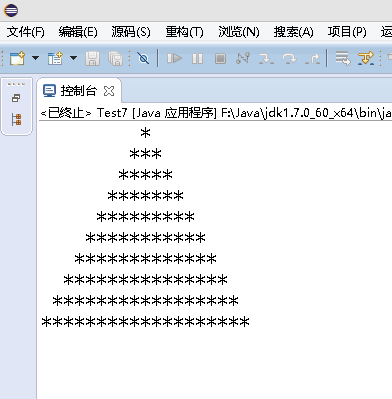This screenshot has width=392, height=399.
Task: Open the 文件(F) menu
Action: pos(25,32)
